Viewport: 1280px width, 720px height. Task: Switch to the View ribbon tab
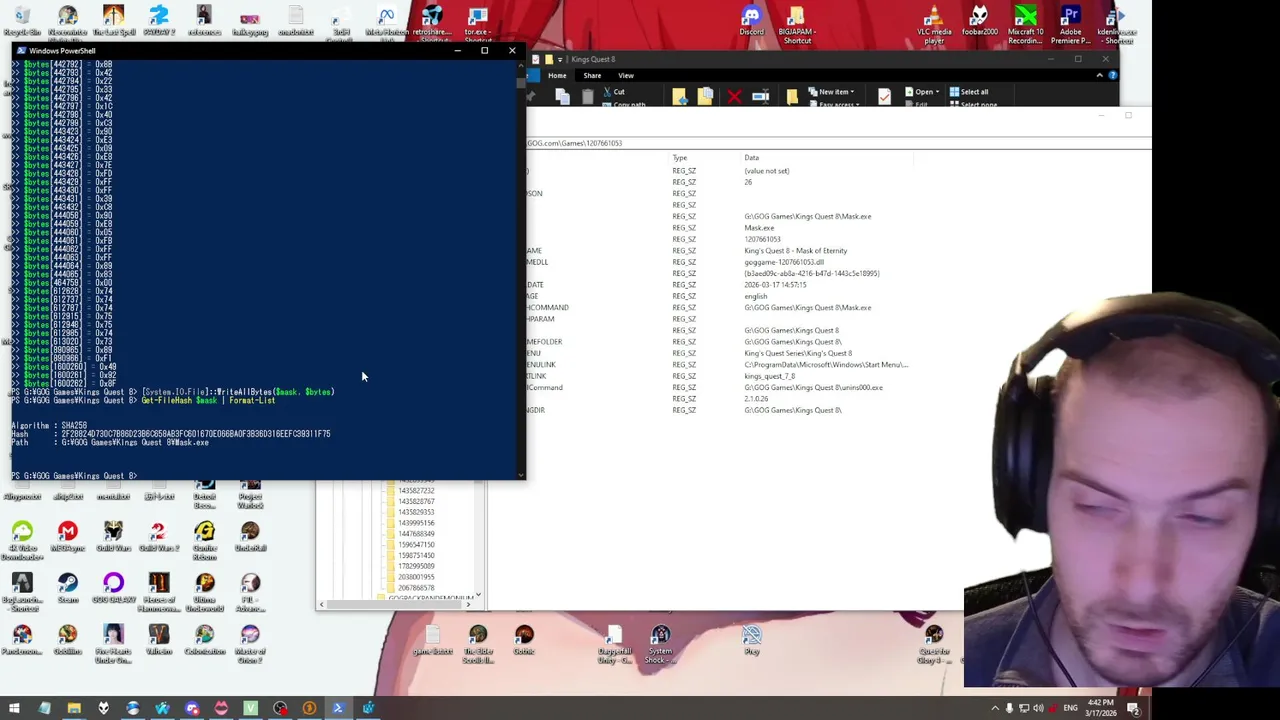pos(626,75)
